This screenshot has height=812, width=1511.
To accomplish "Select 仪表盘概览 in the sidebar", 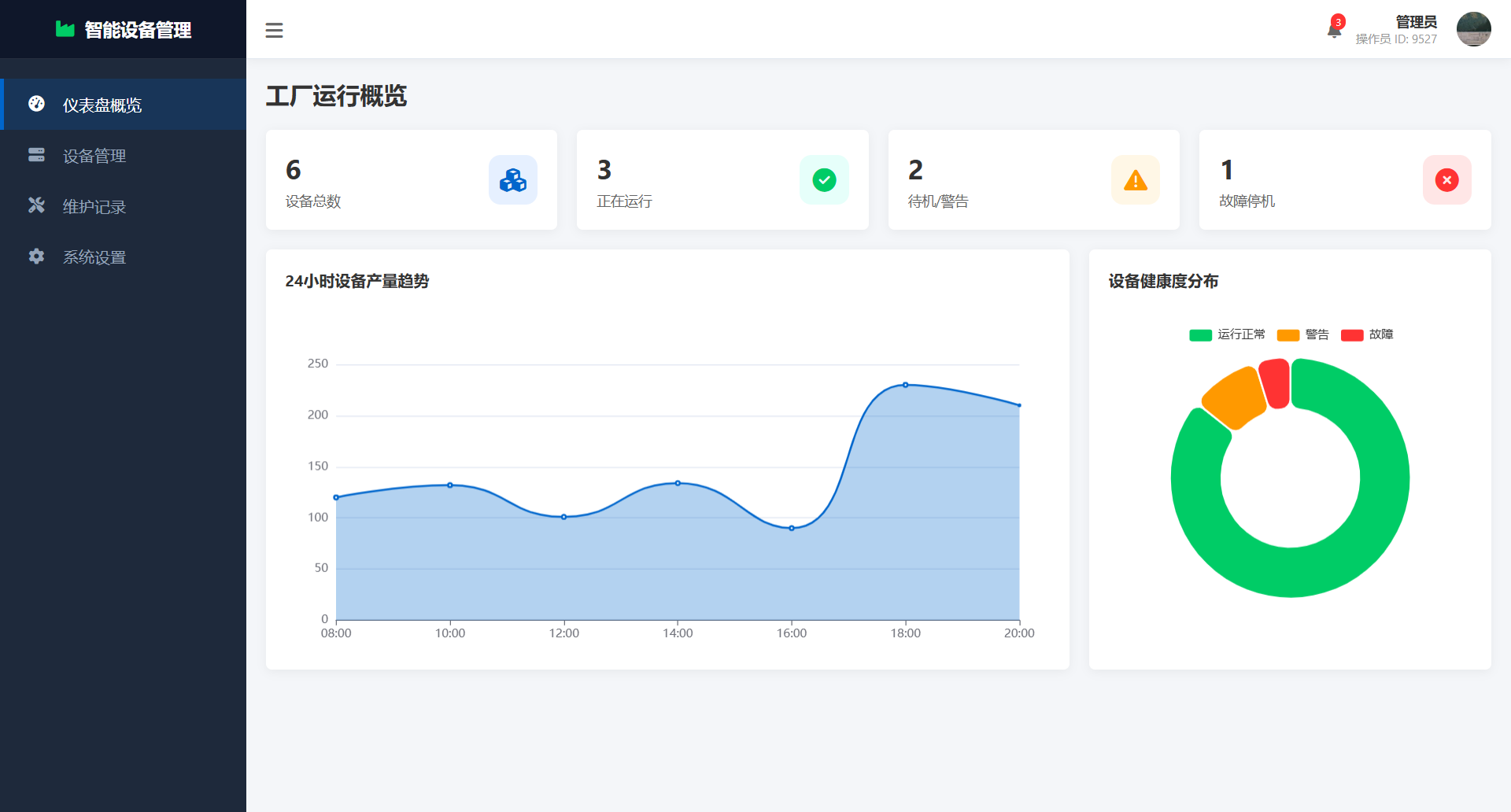I will pos(102,105).
